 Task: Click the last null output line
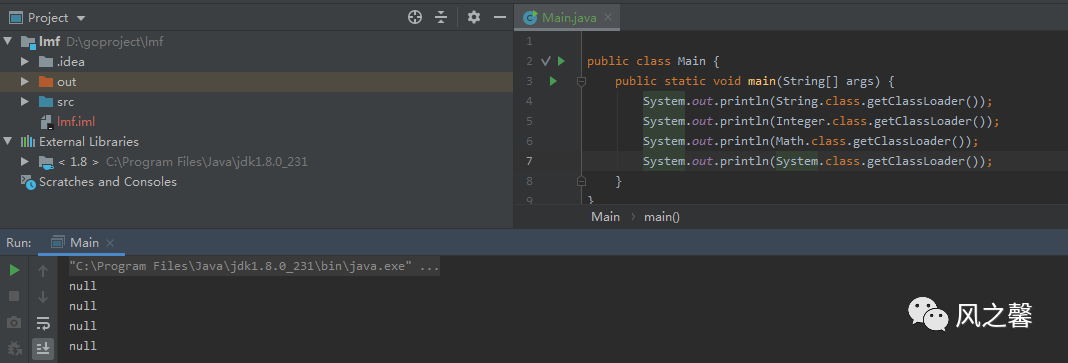point(82,346)
